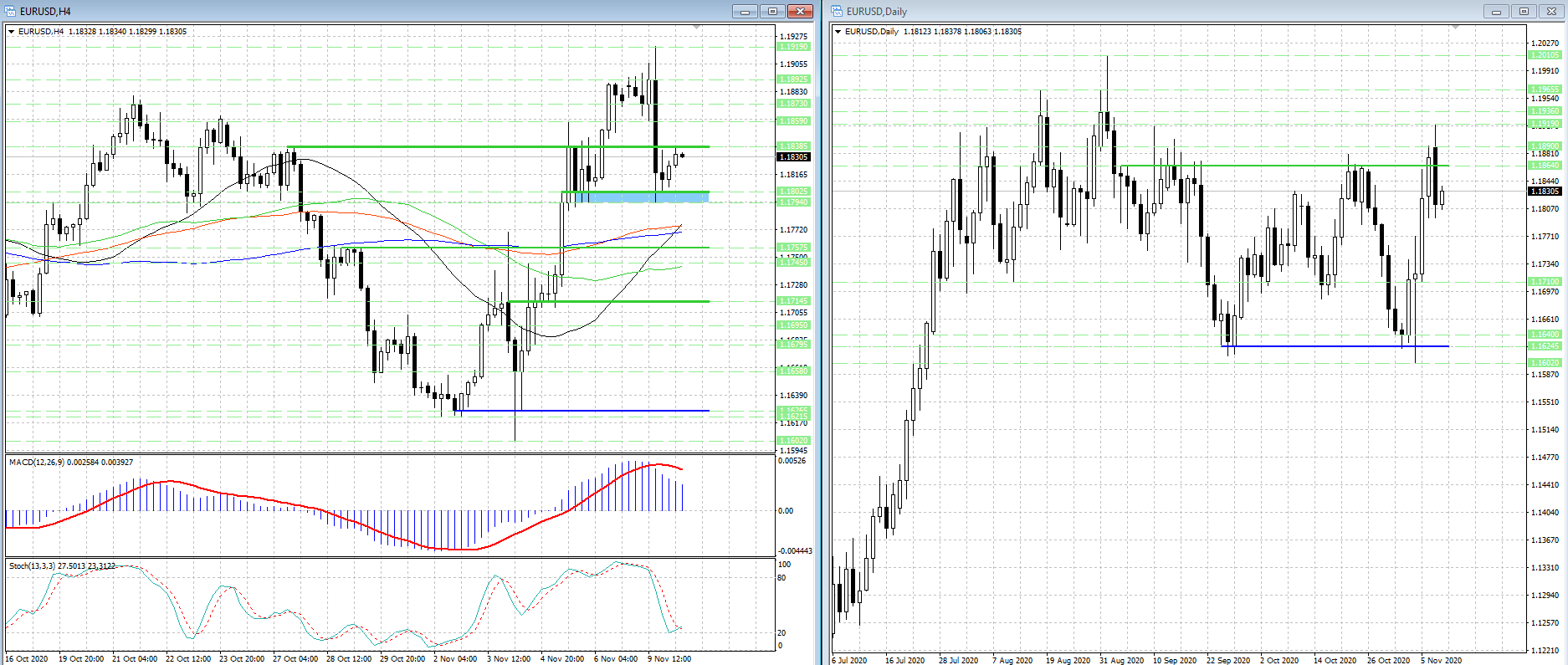Select the long green horizontal line in Daily chart

coord(1284,166)
